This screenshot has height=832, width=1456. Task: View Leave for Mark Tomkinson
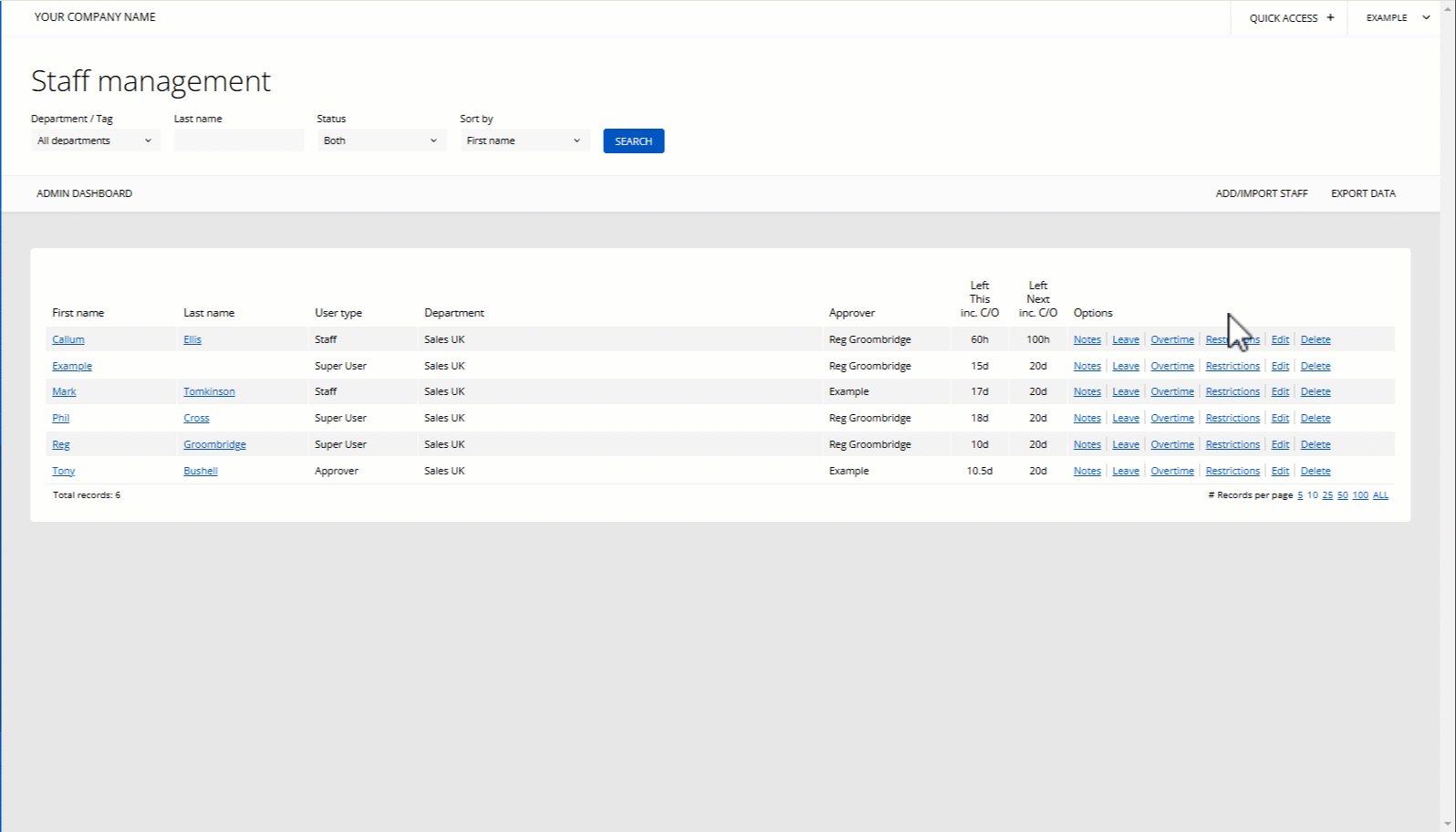[x=1126, y=391]
